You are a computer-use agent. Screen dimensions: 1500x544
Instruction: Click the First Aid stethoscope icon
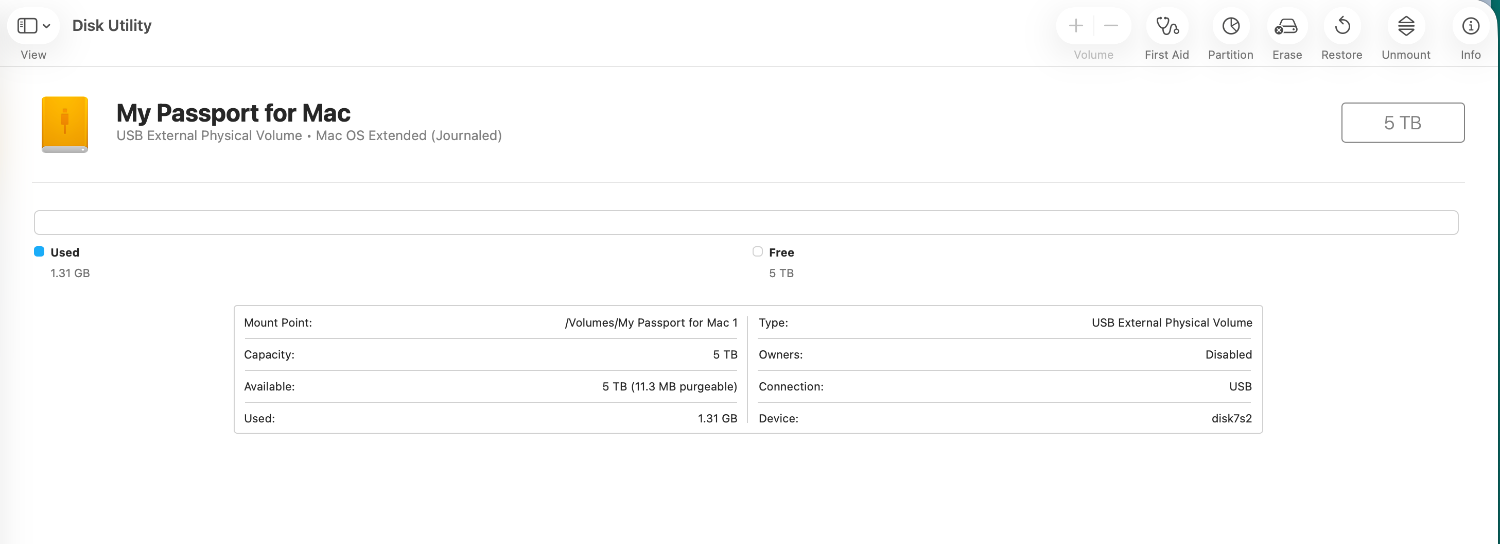coord(1166,26)
